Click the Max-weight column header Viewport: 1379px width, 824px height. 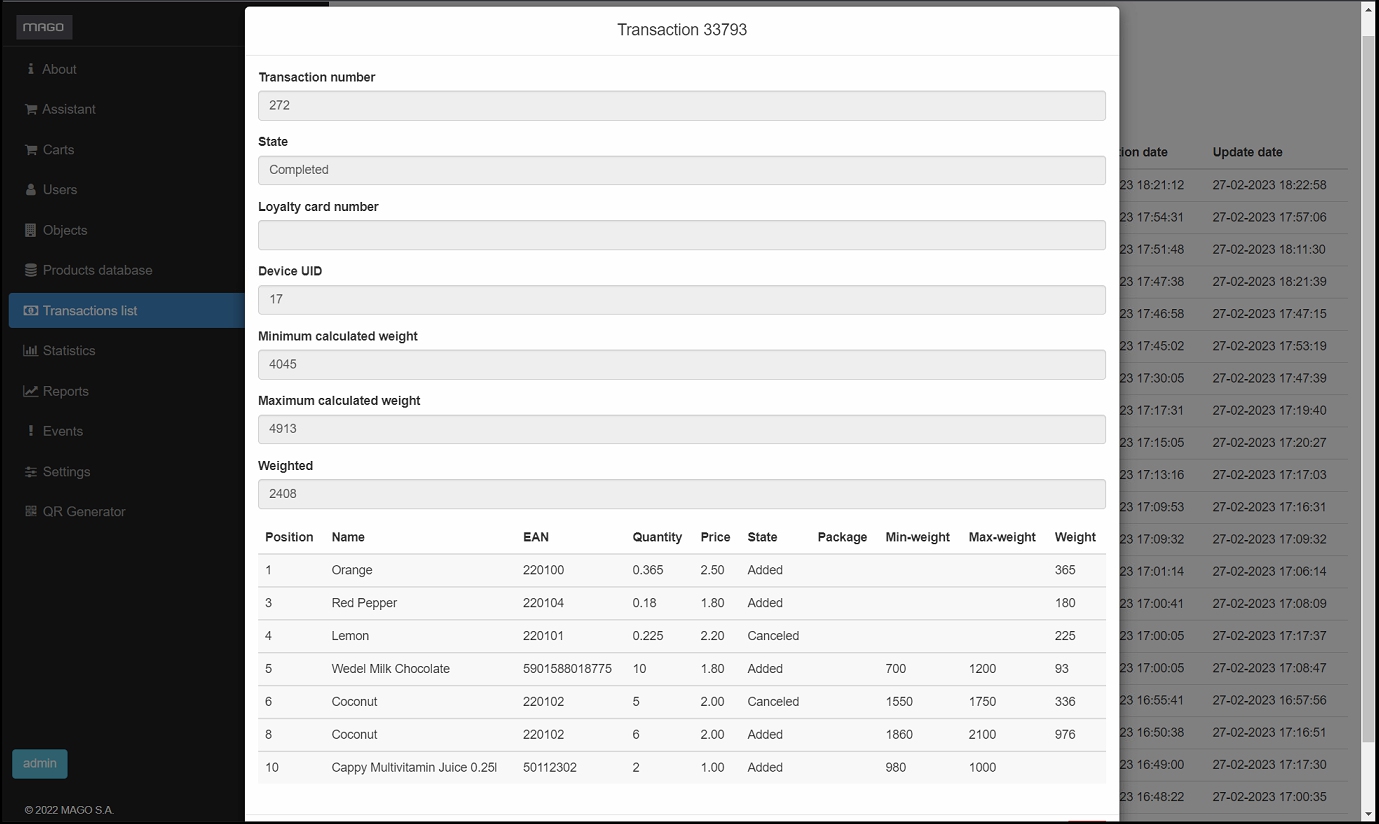1002,537
